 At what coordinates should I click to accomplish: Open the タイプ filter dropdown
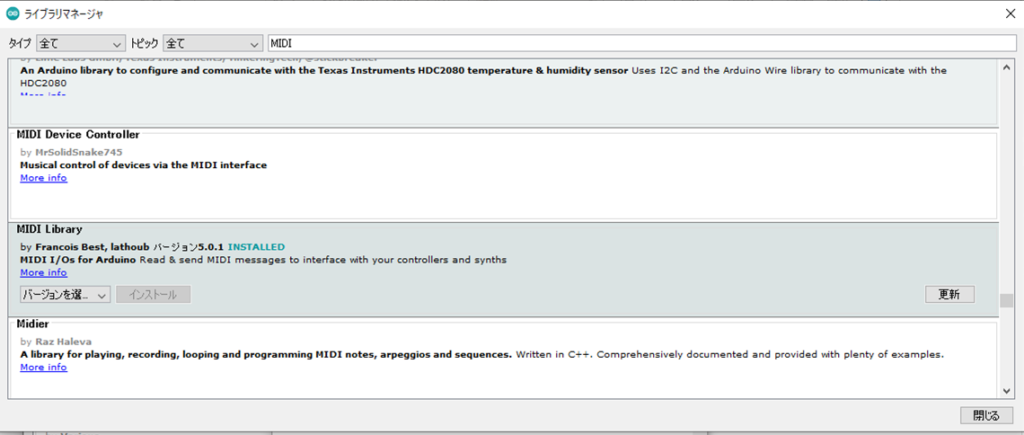[x=81, y=44]
